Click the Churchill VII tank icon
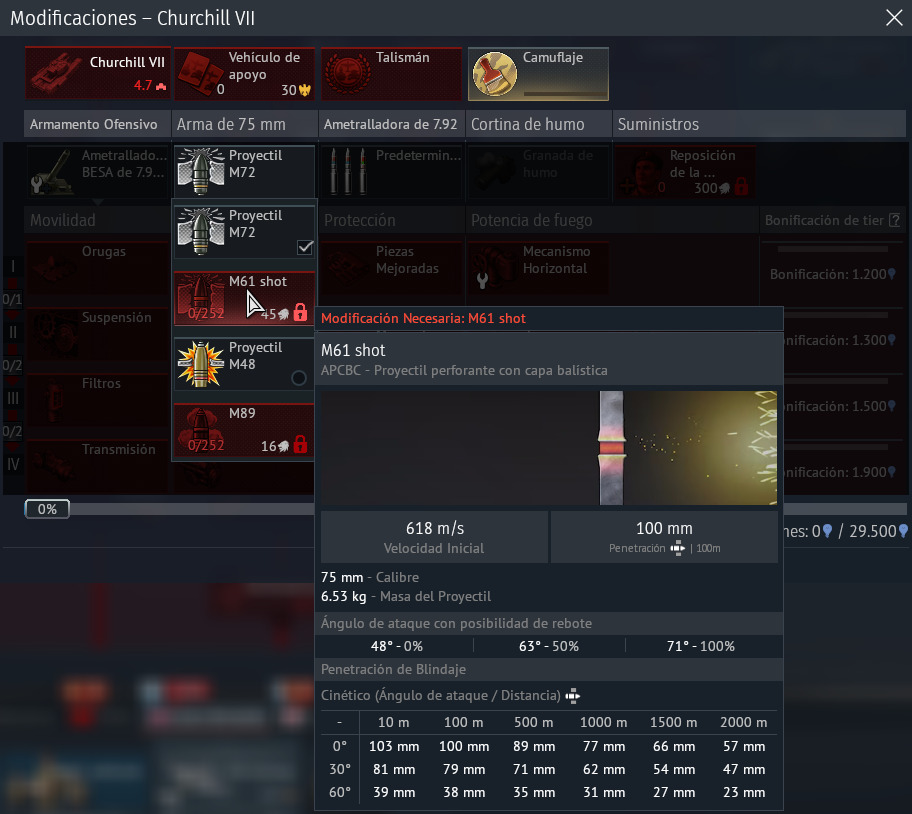This screenshot has height=814, width=912. (56, 74)
